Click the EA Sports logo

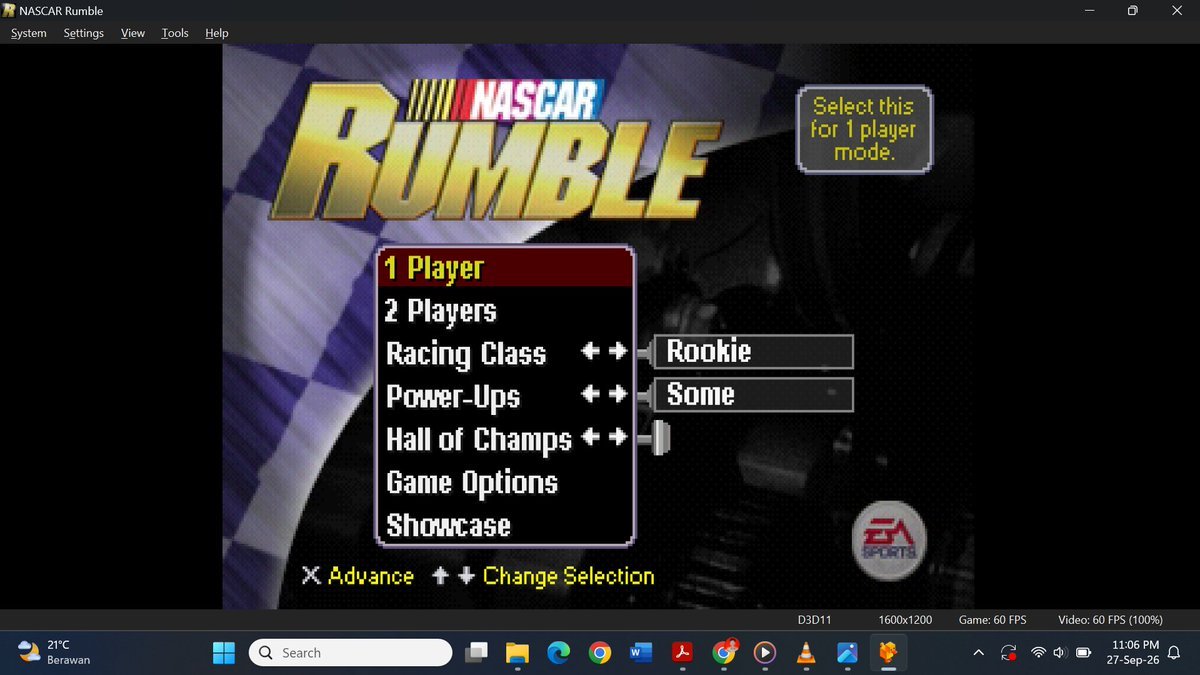(889, 542)
